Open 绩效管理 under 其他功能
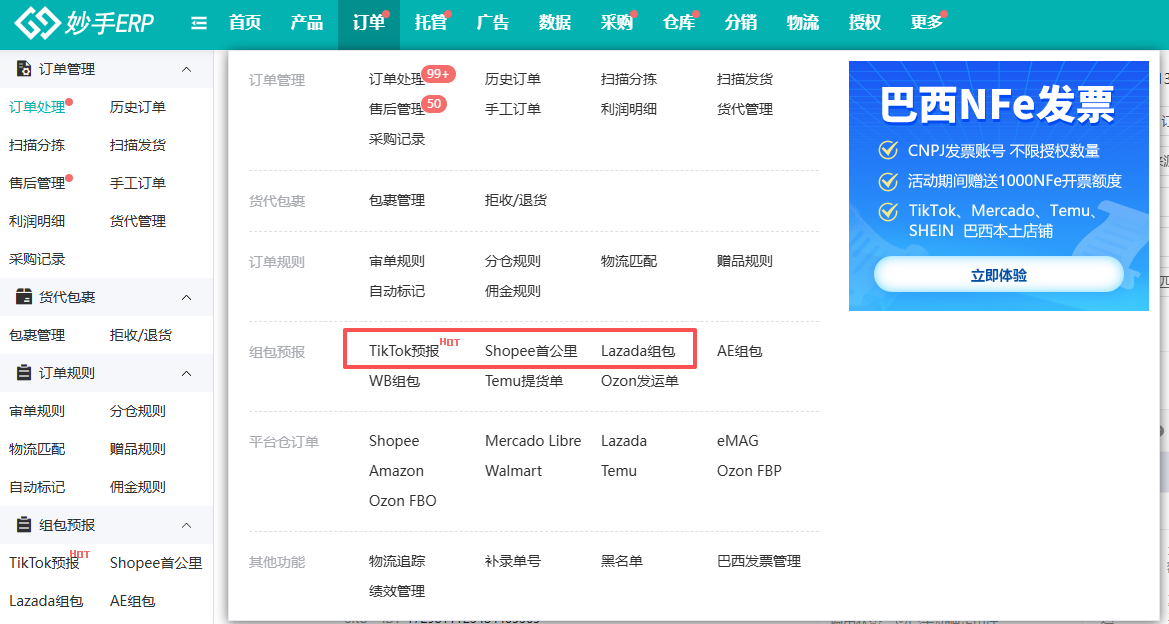 coord(397,590)
